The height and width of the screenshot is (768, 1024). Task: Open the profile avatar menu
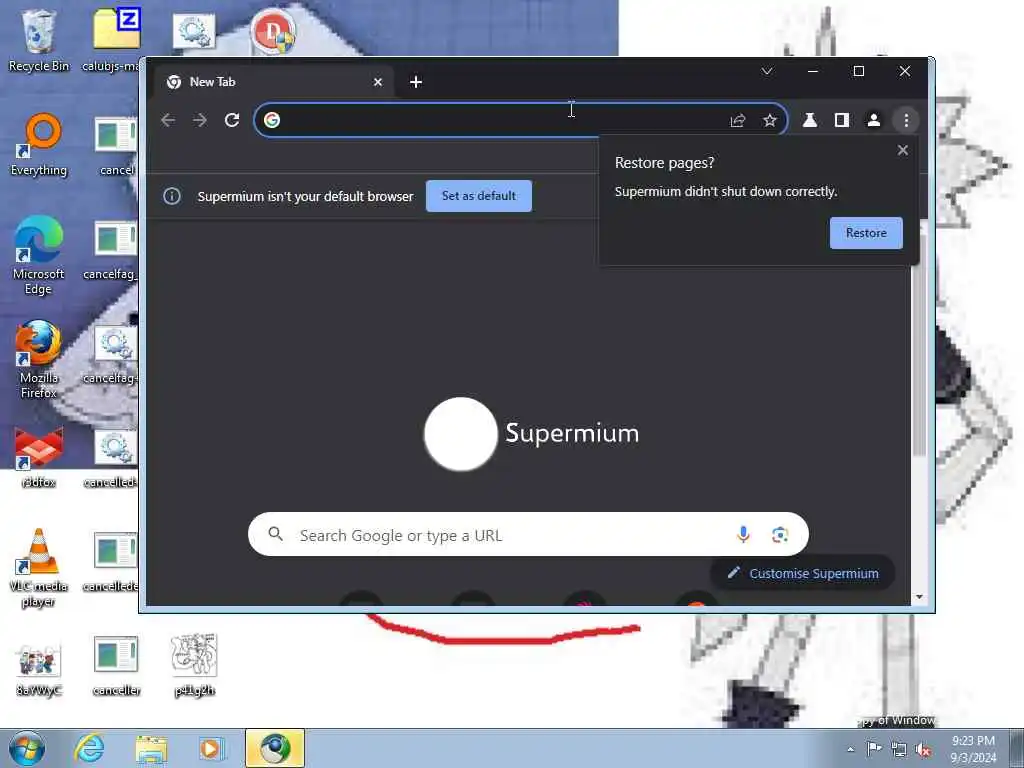coord(873,120)
